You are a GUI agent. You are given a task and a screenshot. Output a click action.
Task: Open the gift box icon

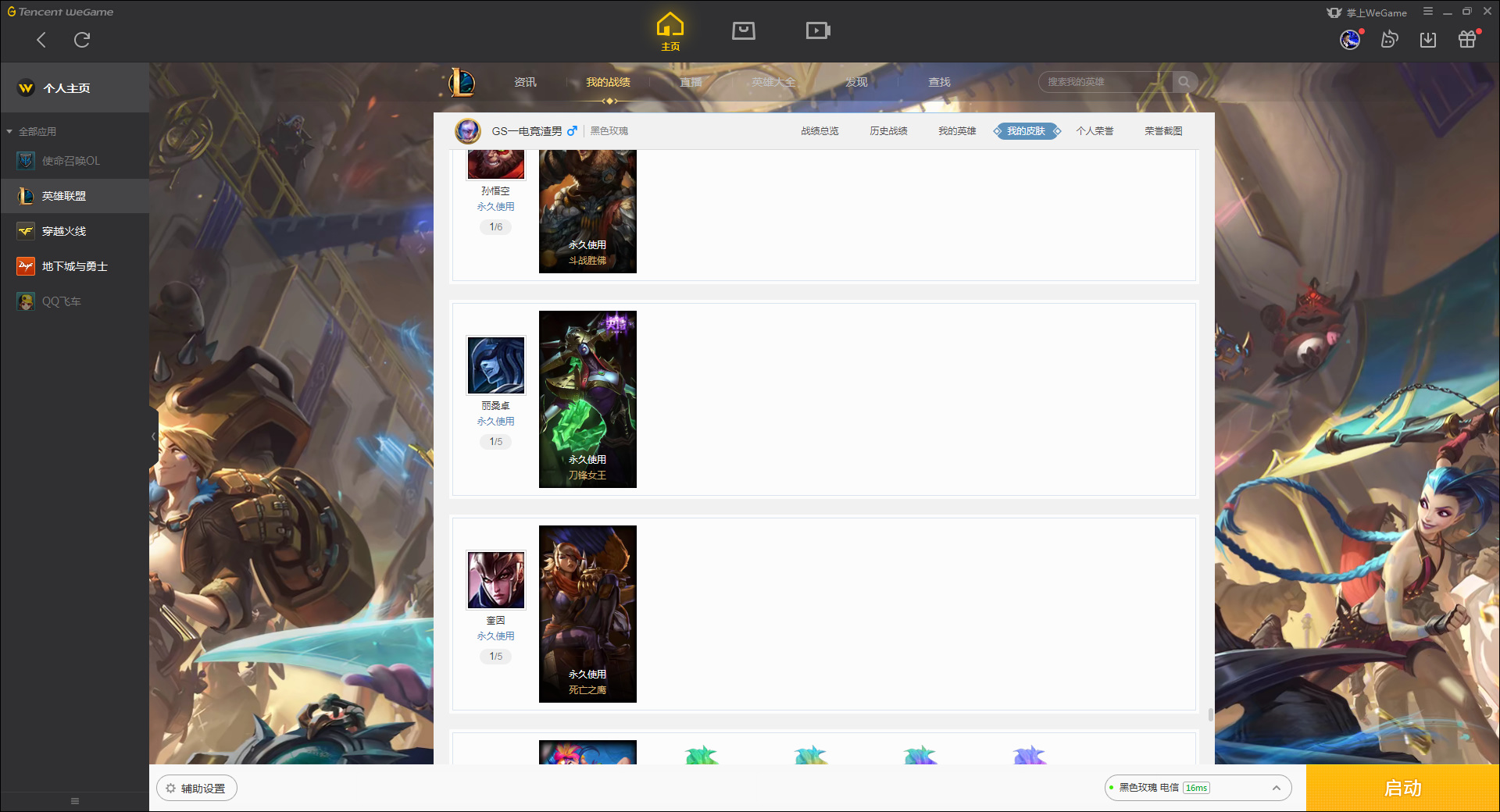pyautogui.click(x=1467, y=39)
